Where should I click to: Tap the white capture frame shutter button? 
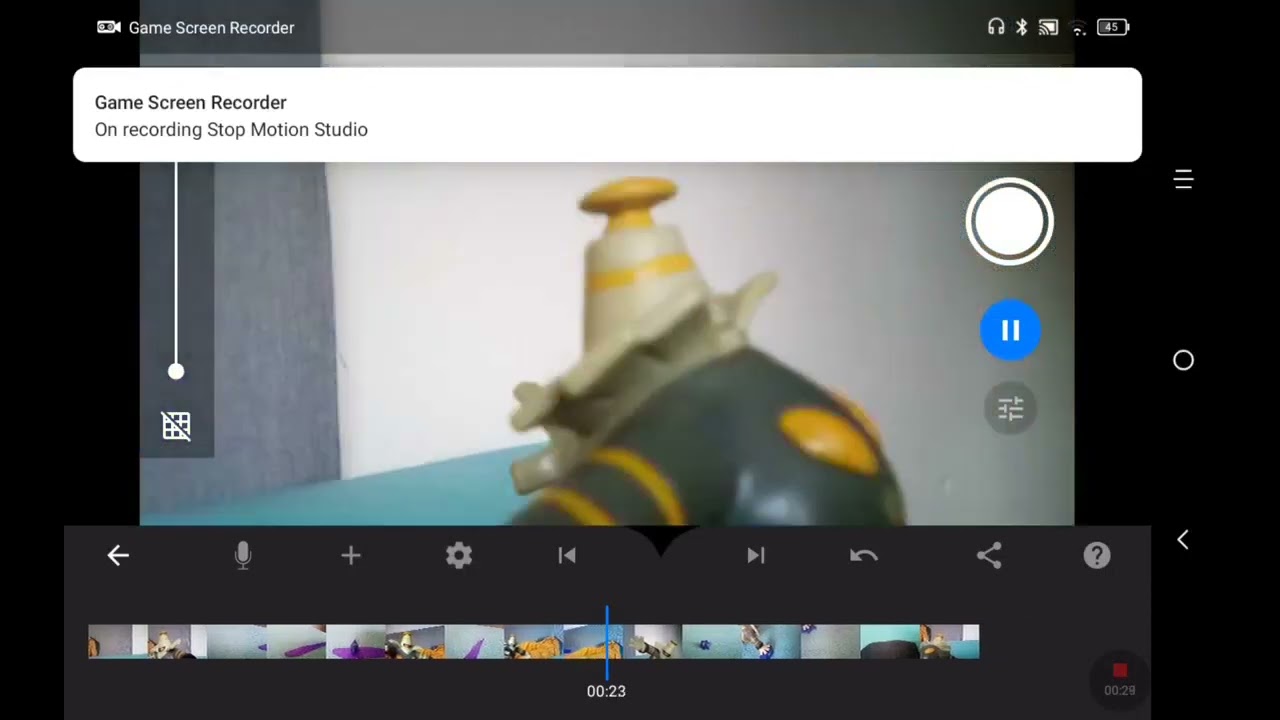click(1009, 222)
